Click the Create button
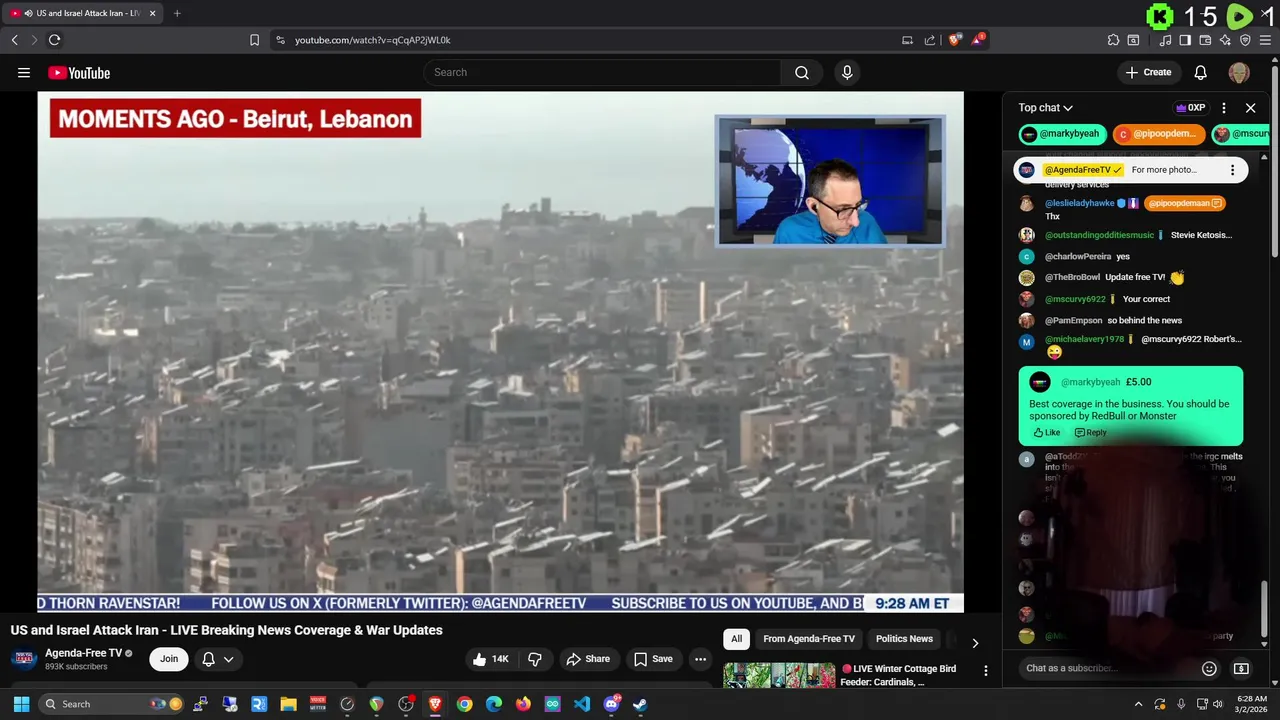The image size is (1280, 720). pyautogui.click(x=1148, y=72)
